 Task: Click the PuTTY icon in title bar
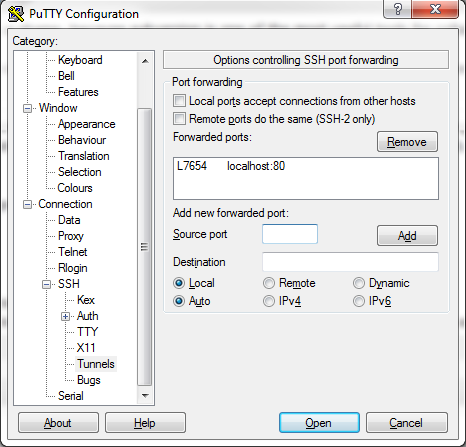click(16, 14)
